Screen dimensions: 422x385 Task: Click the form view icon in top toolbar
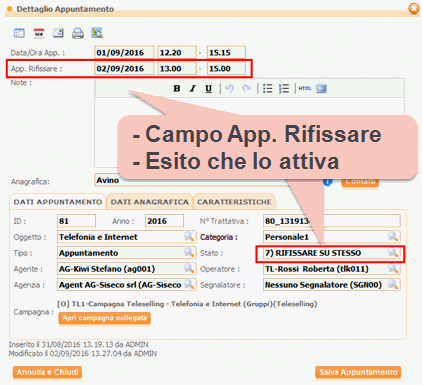[19, 33]
